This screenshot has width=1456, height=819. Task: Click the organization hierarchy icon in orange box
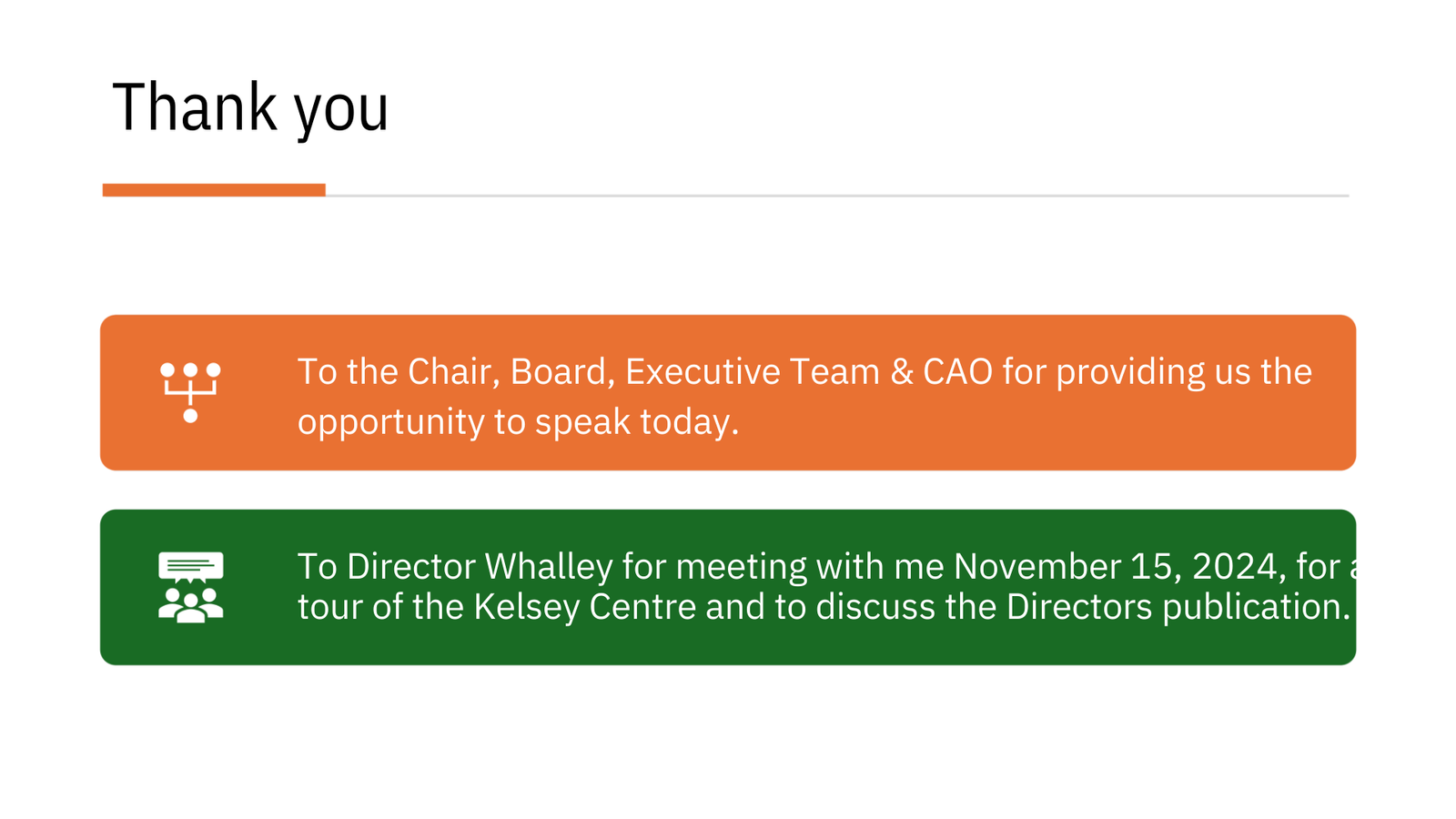coord(190,392)
